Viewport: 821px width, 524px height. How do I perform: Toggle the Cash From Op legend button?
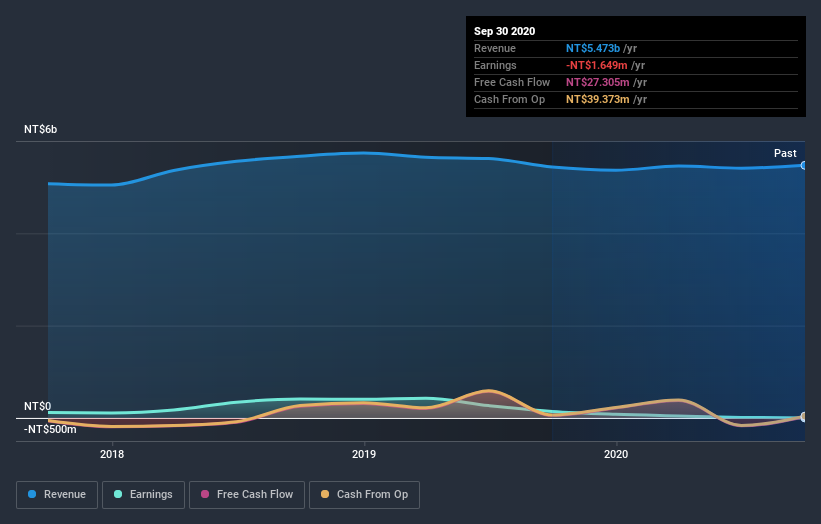click(x=364, y=495)
